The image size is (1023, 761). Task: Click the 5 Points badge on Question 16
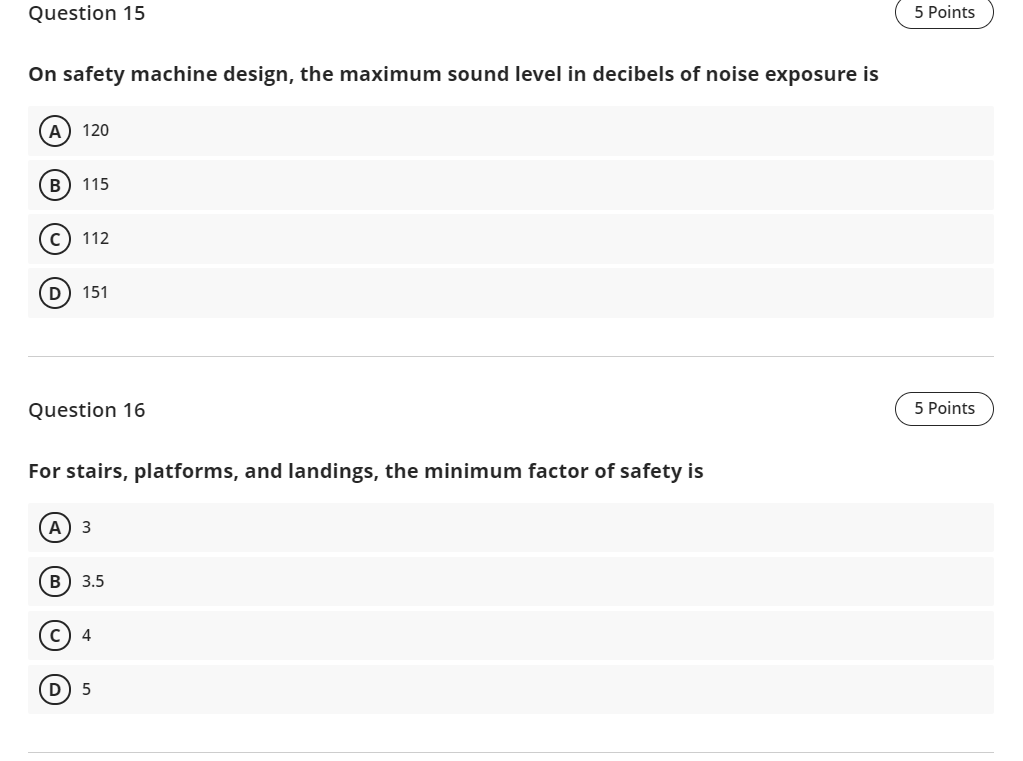pyautogui.click(x=944, y=408)
